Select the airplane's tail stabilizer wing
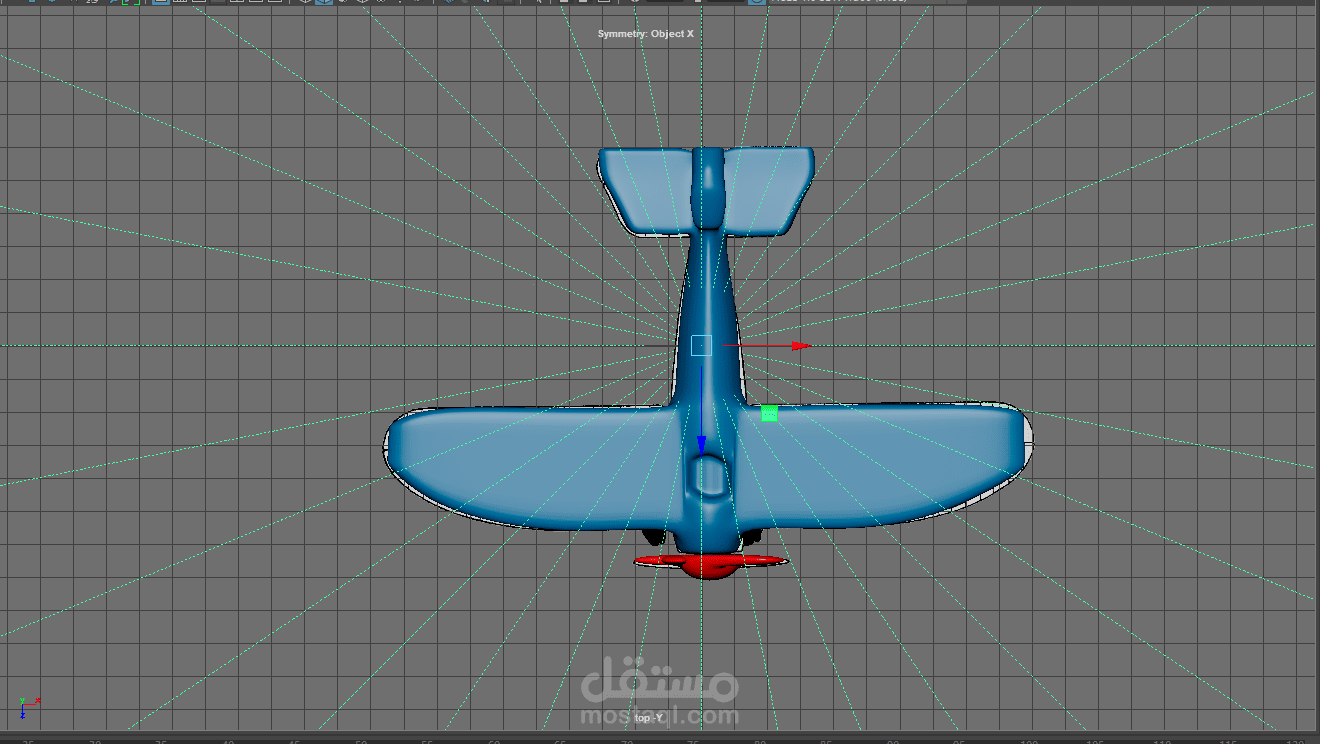The image size is (1320, 744). pos(706,191)
